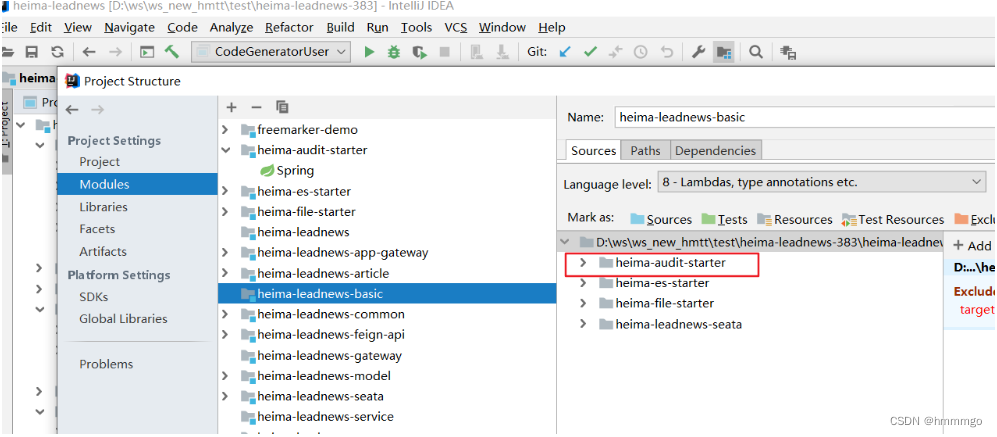Expand freemarker-demo module node

point(226,130)
